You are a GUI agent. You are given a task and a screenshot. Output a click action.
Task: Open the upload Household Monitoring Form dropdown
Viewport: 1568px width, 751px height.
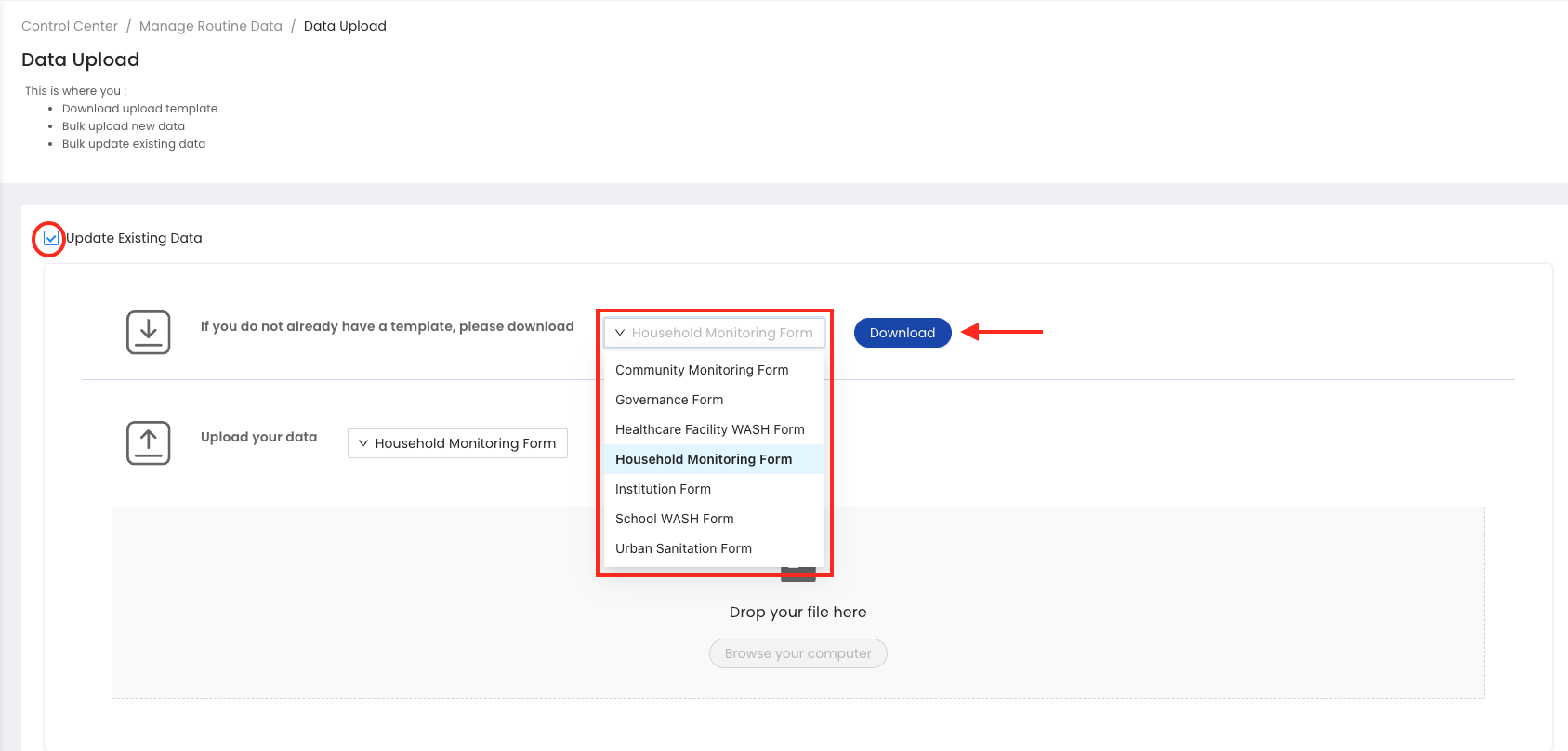tap(457, 443)
